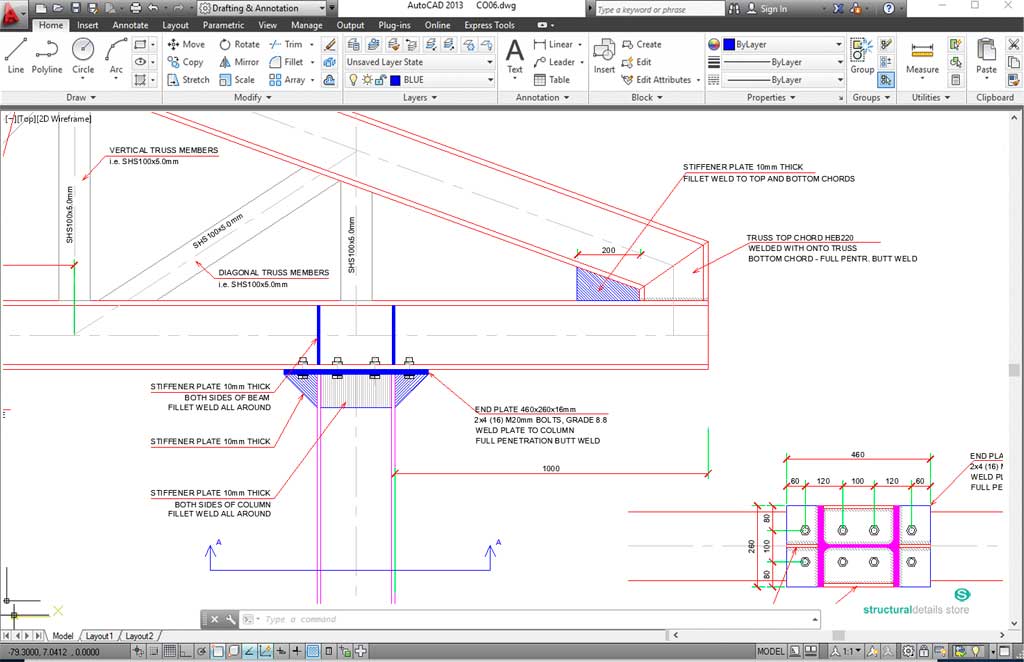Click the Group objects icon
The width and height of the screenshot is (1024, 662).
tap(861, 54)
